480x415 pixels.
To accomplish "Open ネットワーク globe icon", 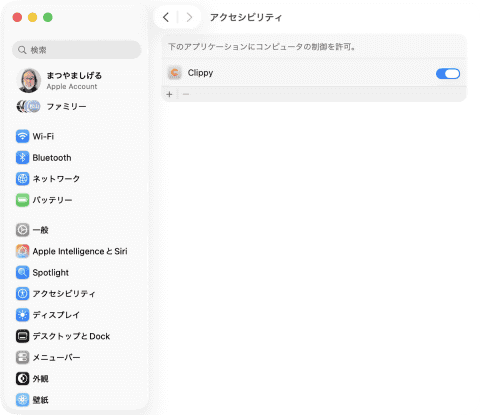I will (x=22, y=179).
